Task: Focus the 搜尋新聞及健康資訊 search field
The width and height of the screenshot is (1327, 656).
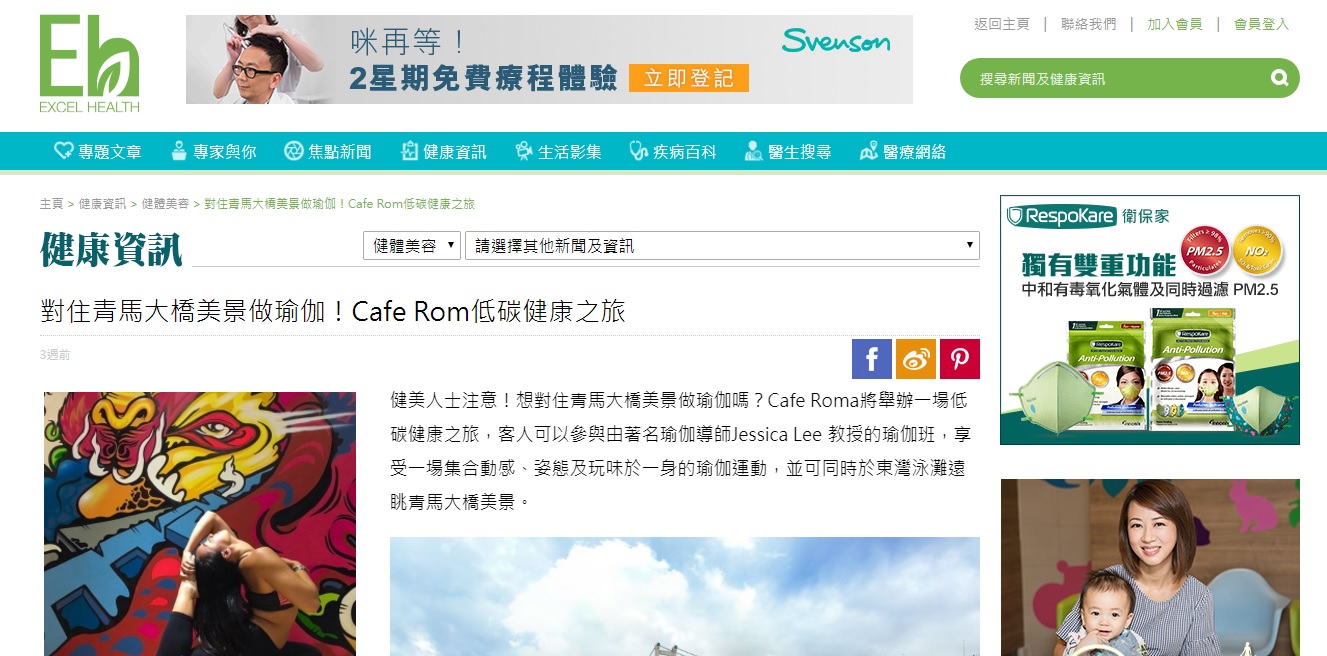Action: pos(1110,78)
